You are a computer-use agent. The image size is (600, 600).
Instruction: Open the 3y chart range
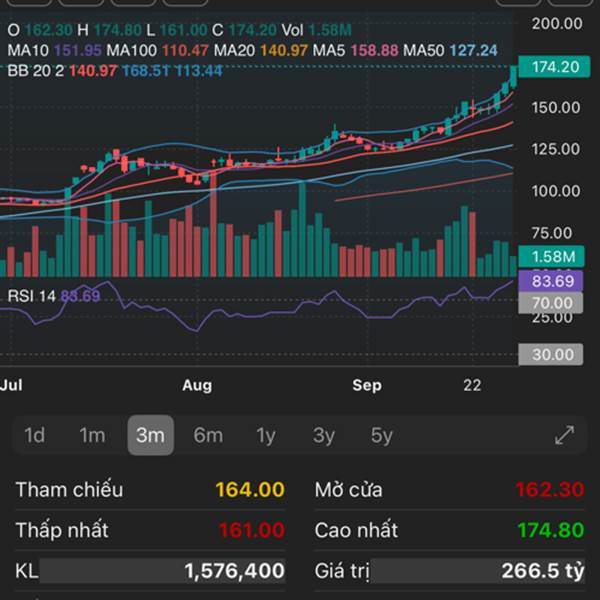[324, 435]
